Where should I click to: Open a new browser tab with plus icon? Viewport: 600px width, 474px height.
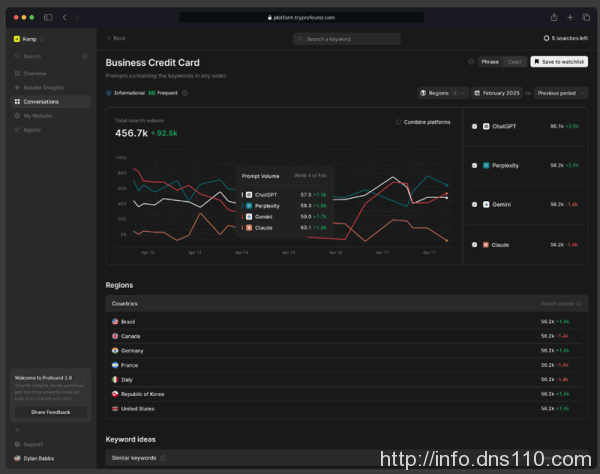[570, 17]
